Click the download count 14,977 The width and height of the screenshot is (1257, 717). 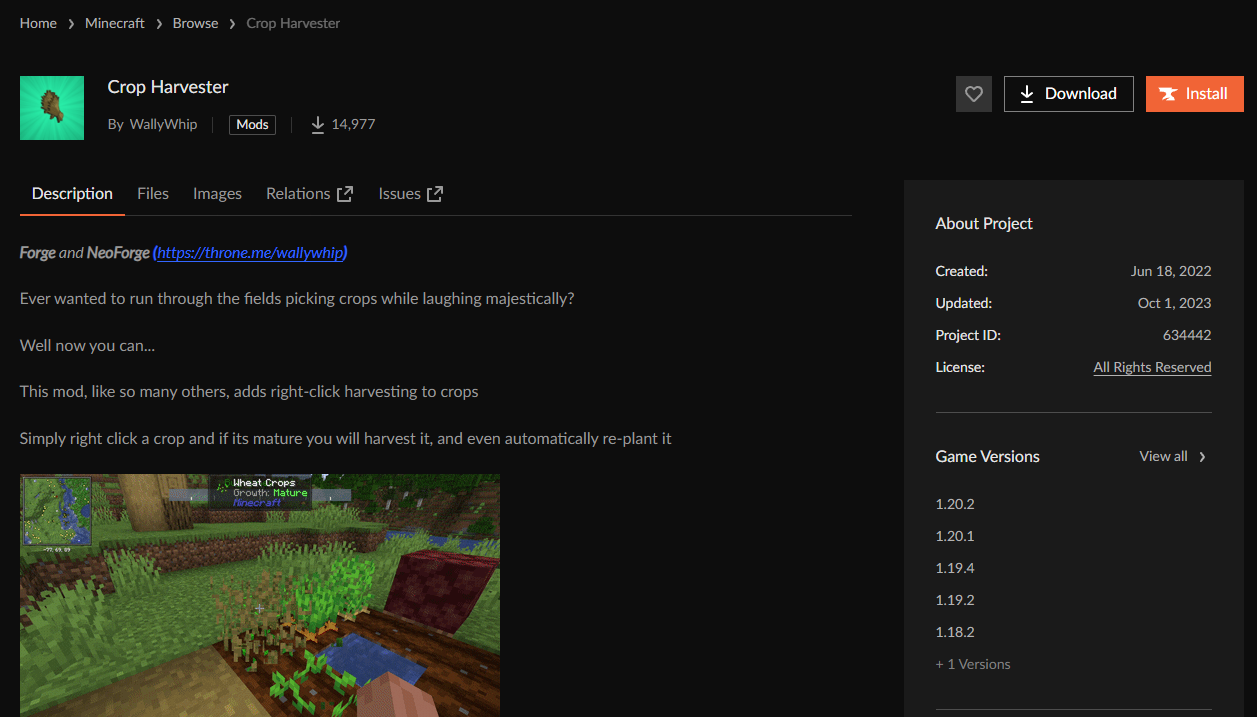[354, 124]
